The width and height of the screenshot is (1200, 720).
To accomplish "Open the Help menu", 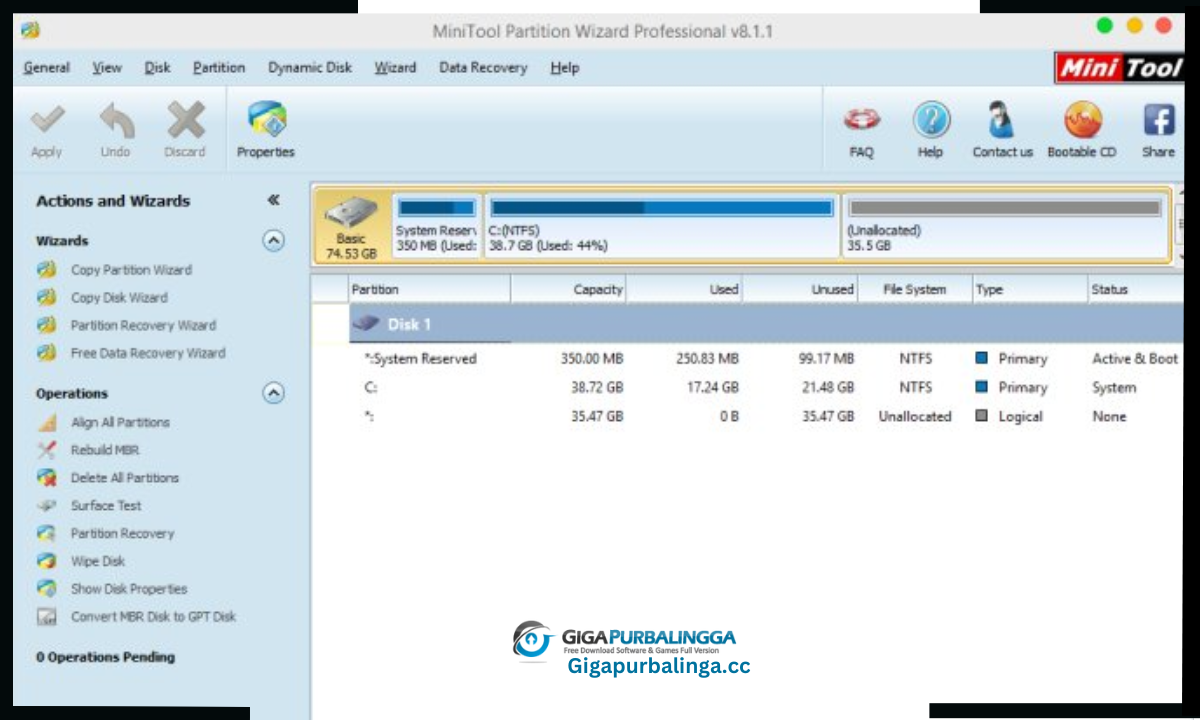I will [x=564, y=68].
